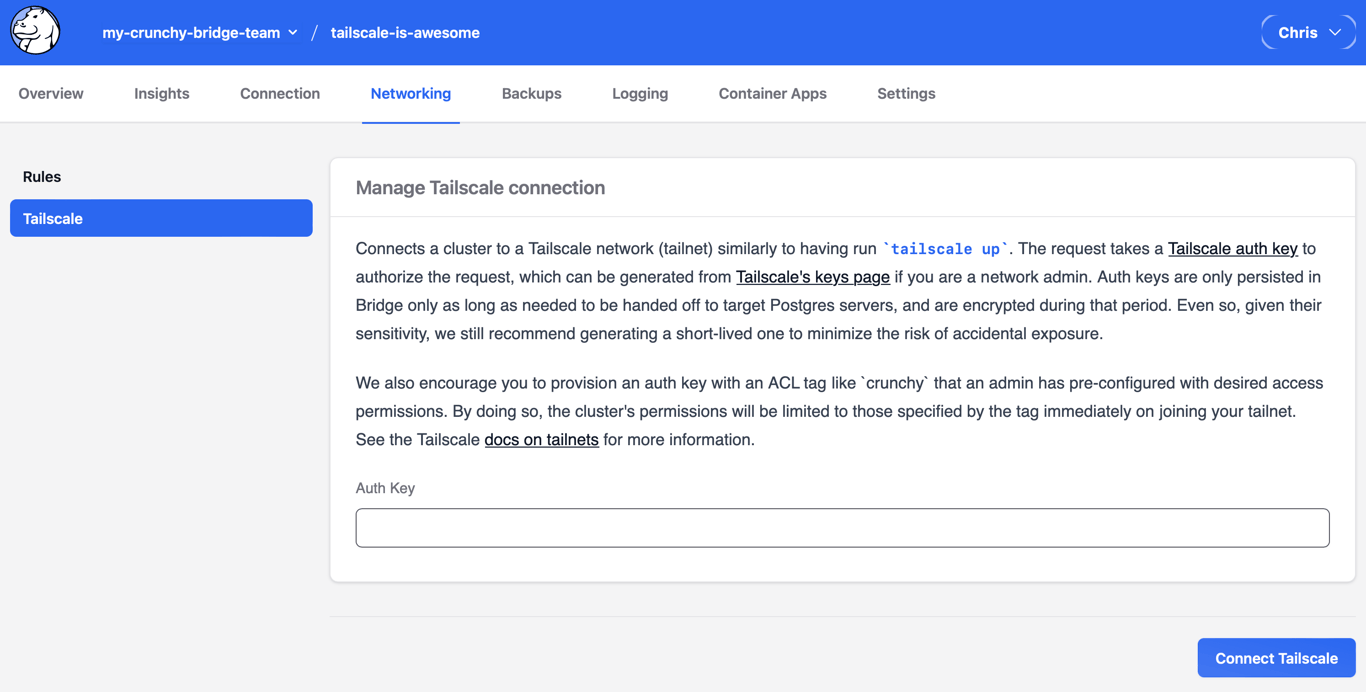Click the Auth Key field label
Viewport: 1366px width, 692px height.
(x=385, y=488)
